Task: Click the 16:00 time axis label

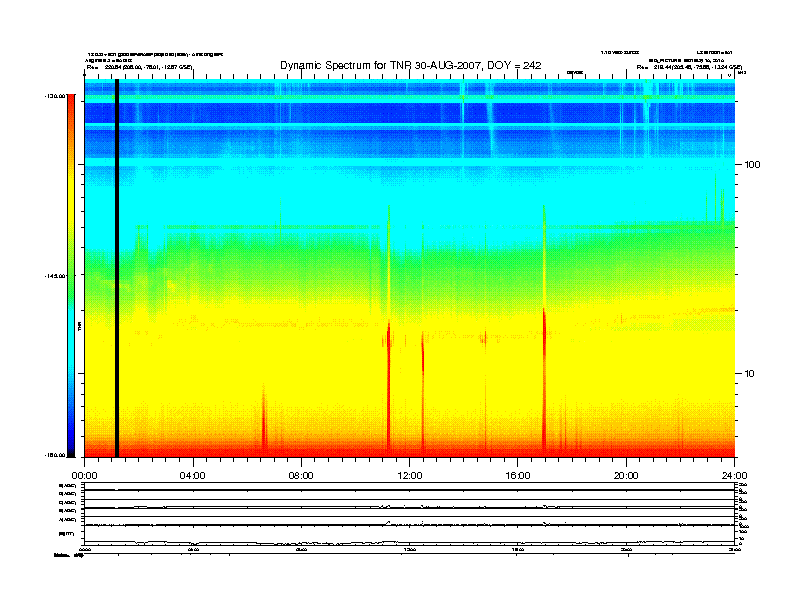Action: [518, 476]
